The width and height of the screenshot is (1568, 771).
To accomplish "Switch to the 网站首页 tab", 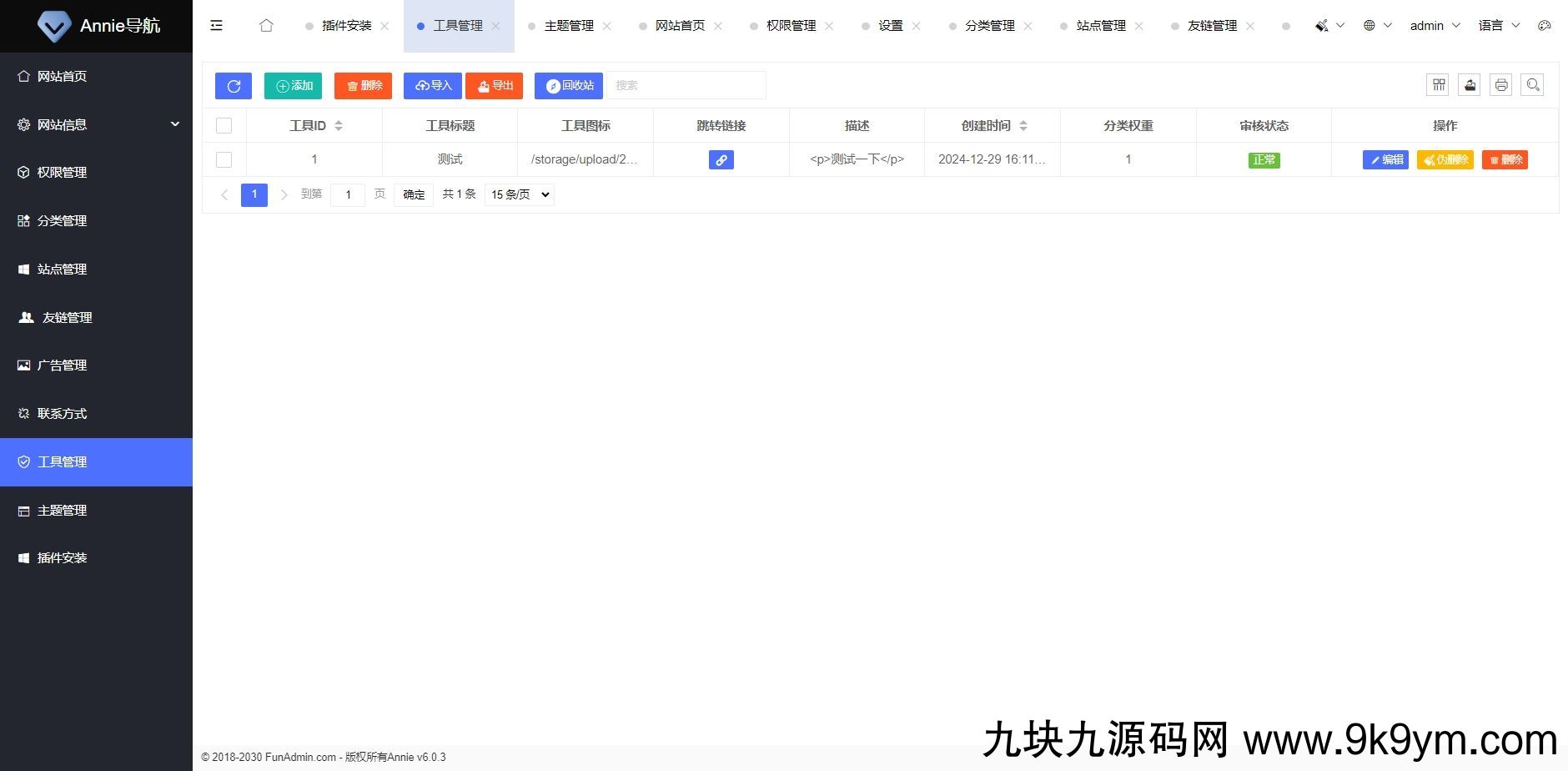I will click(x=680, y=26).
